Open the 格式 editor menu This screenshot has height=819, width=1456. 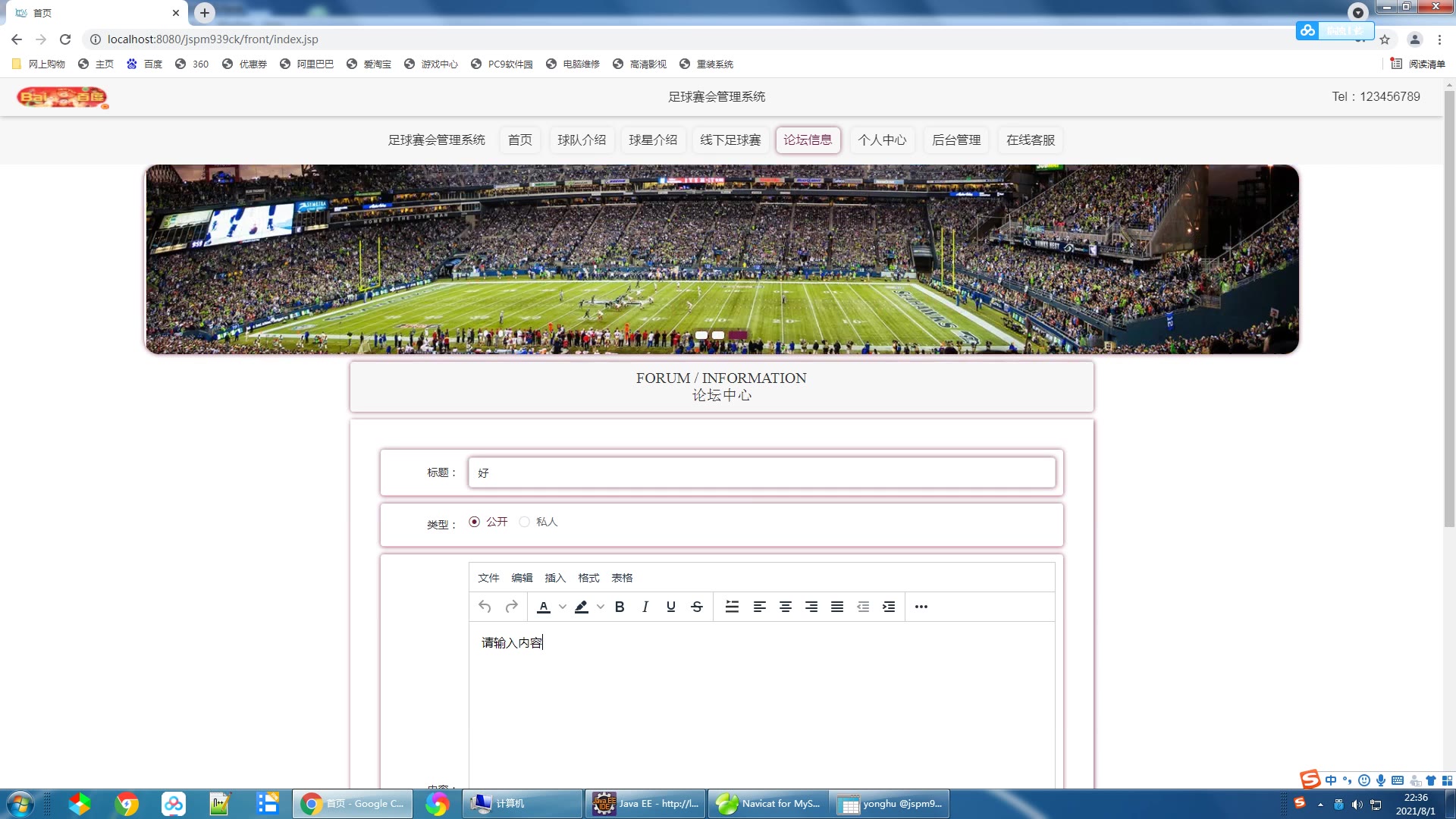click(x=588, y=578)
